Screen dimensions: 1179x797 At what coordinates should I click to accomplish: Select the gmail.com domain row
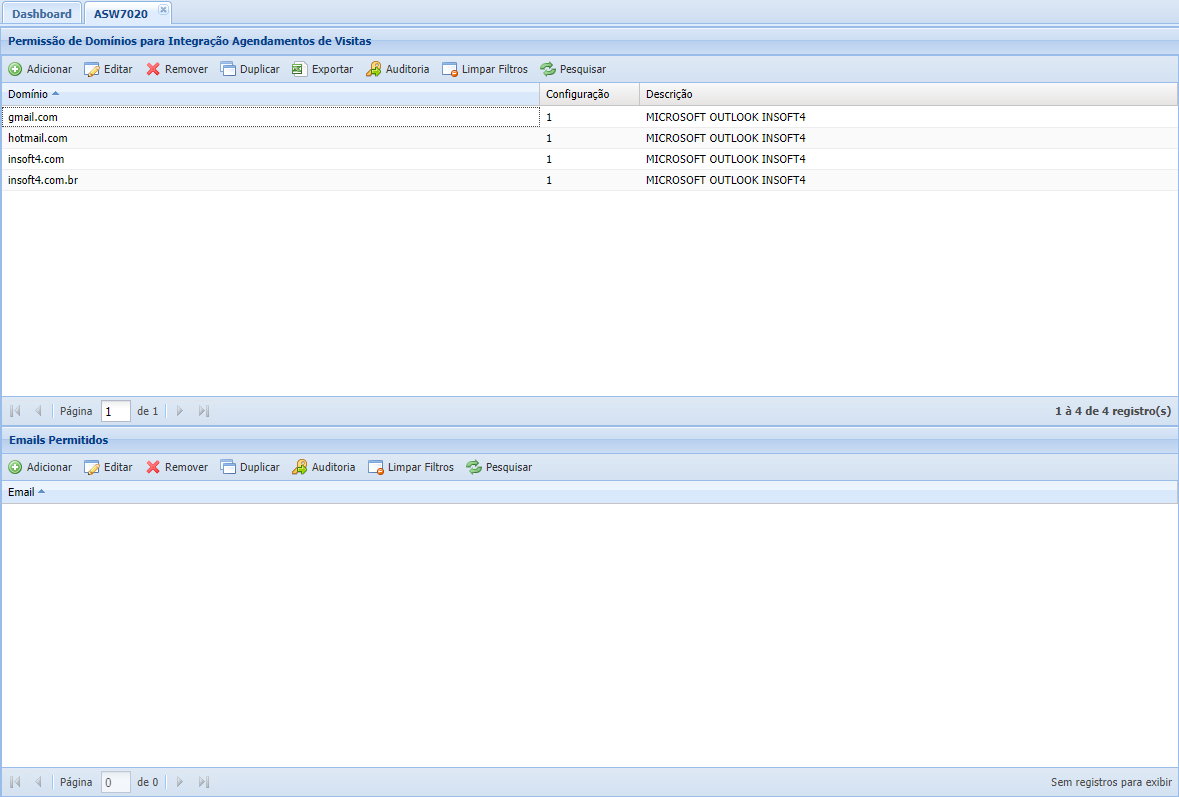tap(590, 117)
